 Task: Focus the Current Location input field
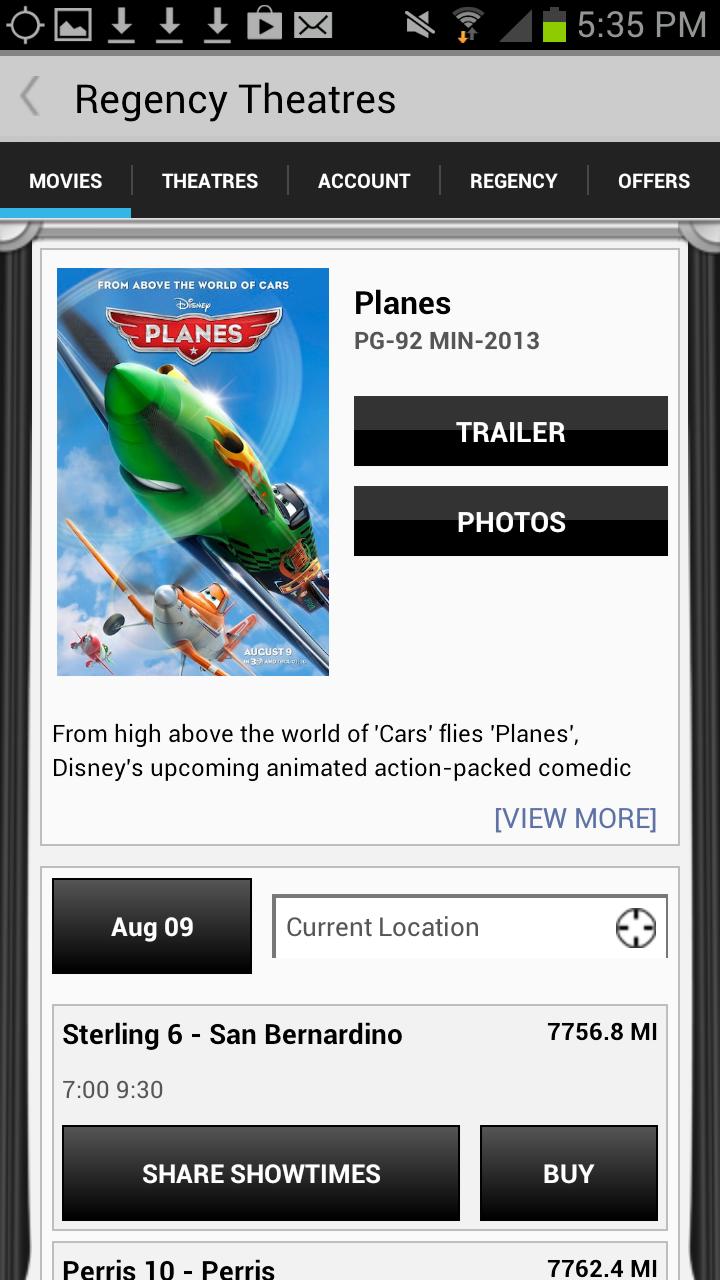pos(470,927)
